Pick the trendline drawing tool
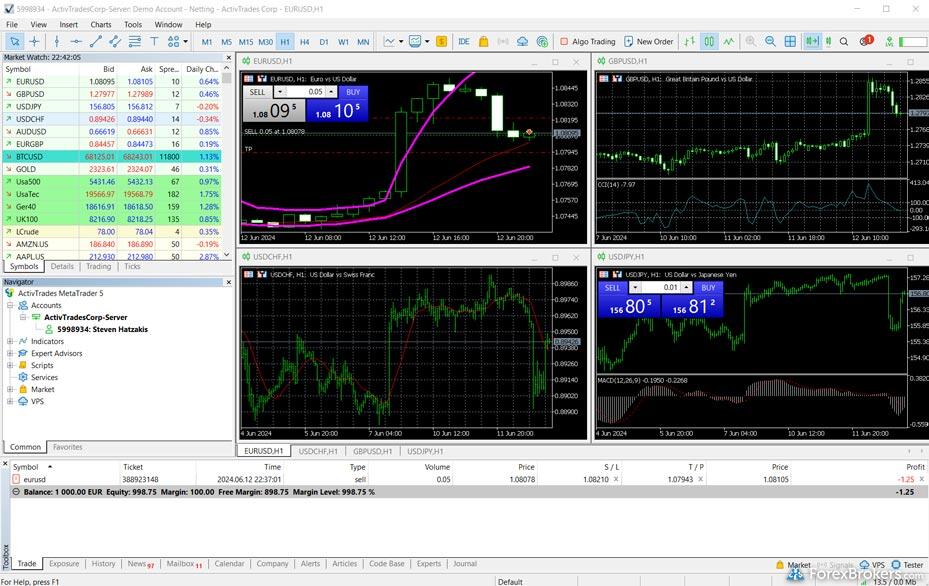The image size is (929, 586). 96,41
